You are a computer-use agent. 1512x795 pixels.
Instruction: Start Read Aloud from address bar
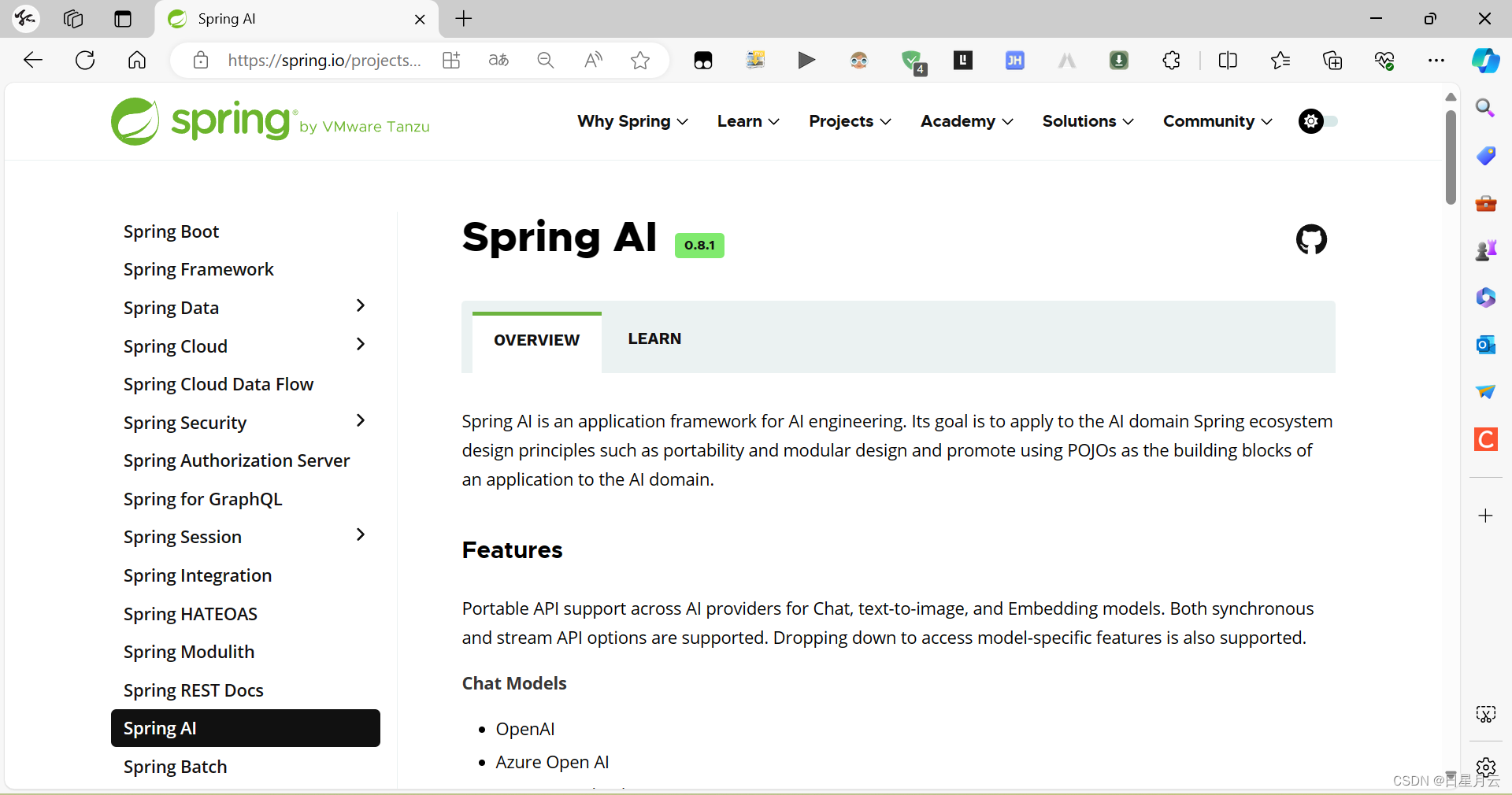tap(593, 60)
